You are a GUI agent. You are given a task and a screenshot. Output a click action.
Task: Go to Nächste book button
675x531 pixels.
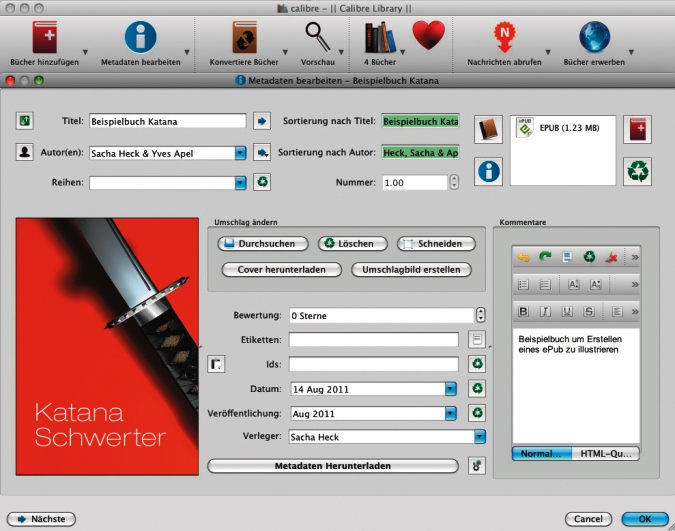[x=41, y=519]
